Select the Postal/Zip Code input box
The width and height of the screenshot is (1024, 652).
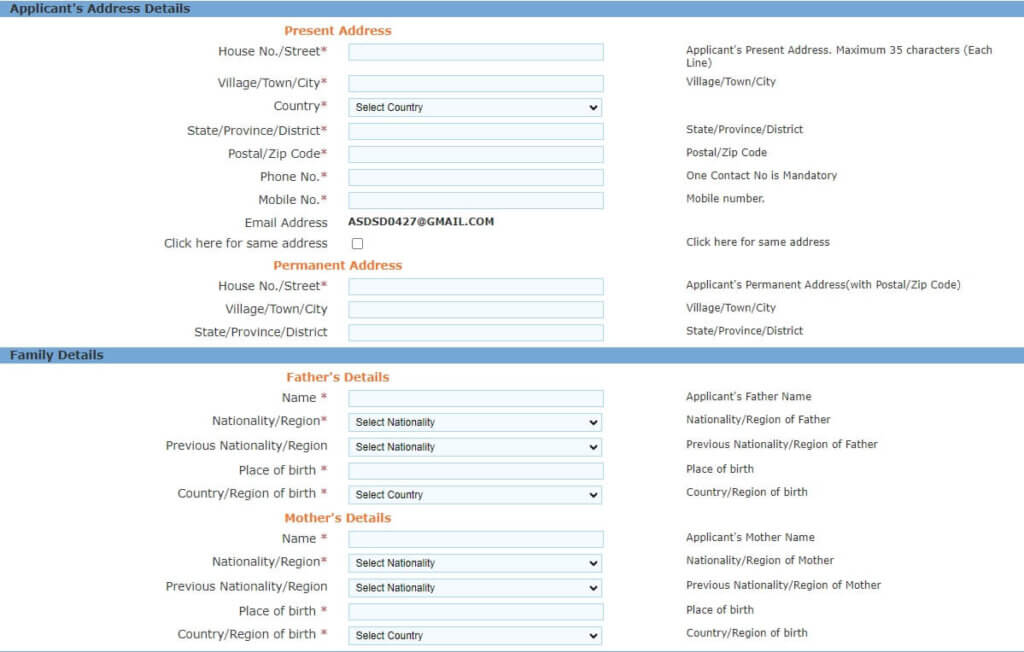[475, 154]
